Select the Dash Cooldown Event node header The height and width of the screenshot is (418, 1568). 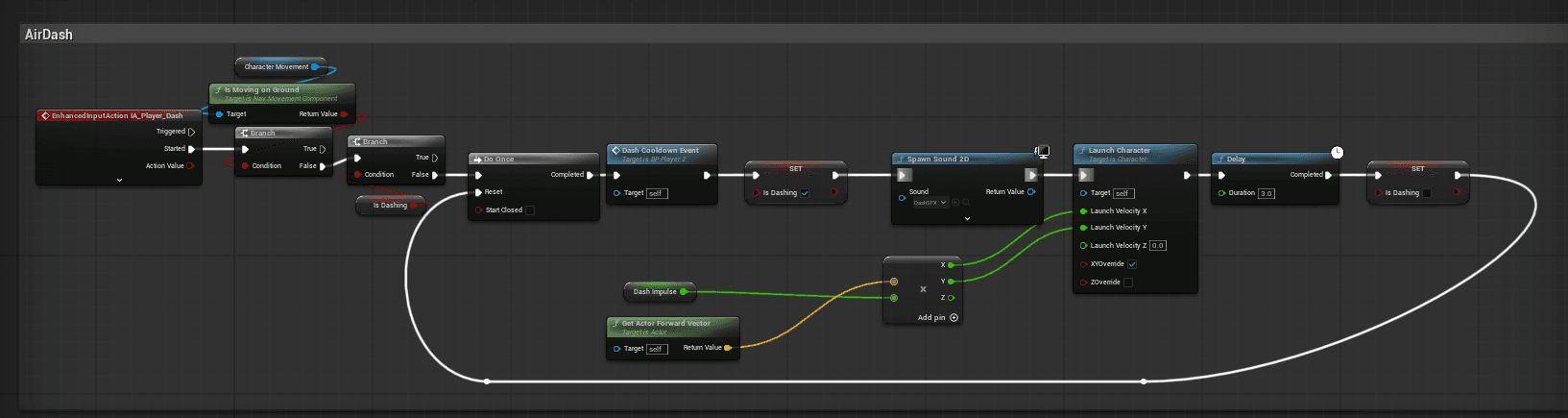[x=662, y=153]
